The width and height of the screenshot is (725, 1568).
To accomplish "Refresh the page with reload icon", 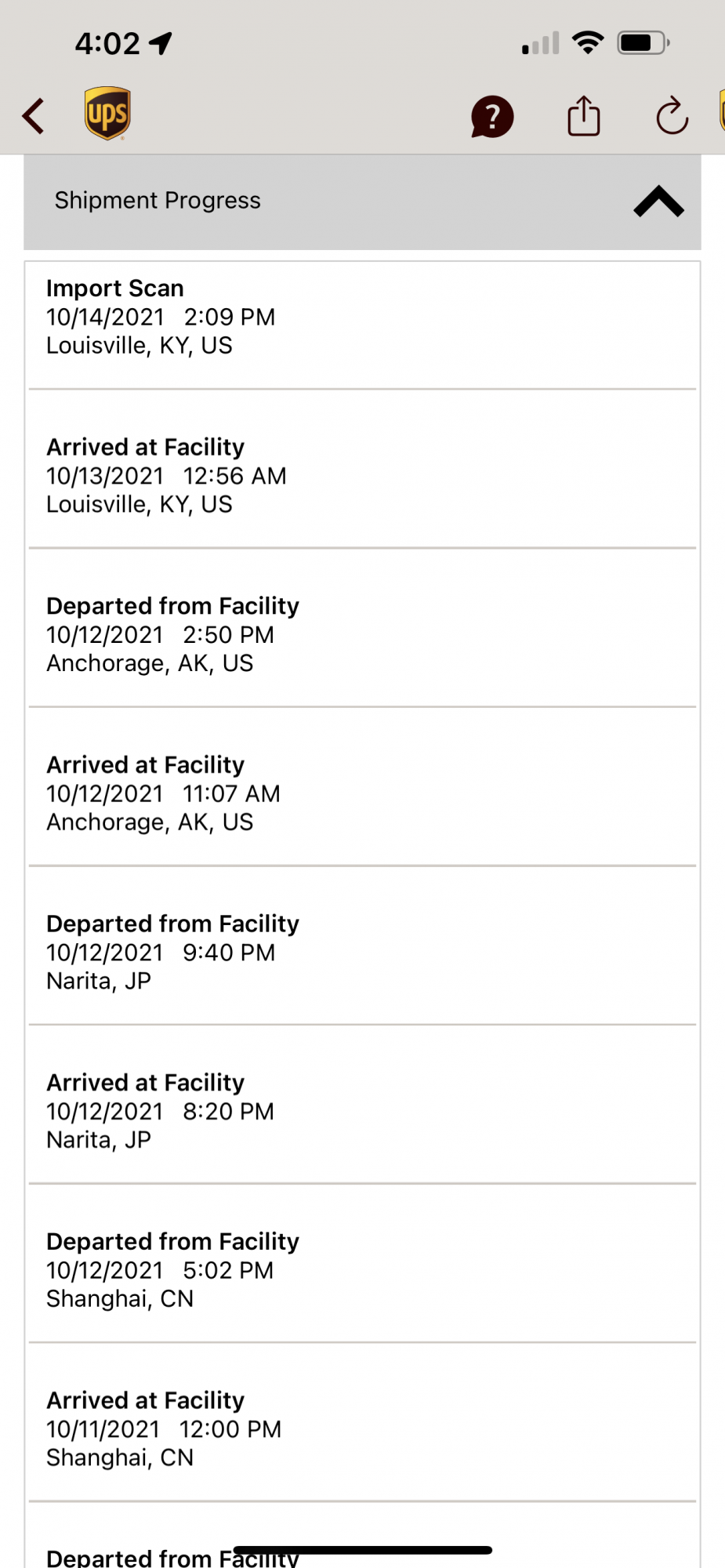I will click(x=672, y=116).
